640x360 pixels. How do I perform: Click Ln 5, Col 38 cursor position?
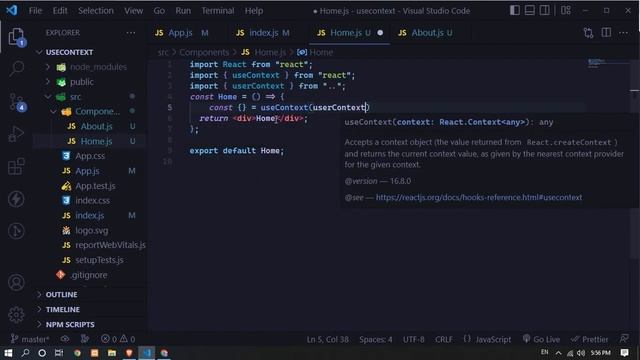tap(327, 339)
